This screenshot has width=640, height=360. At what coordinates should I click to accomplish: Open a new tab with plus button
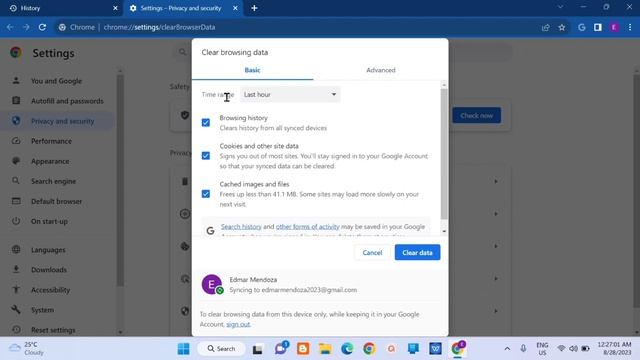pos(254,8)
